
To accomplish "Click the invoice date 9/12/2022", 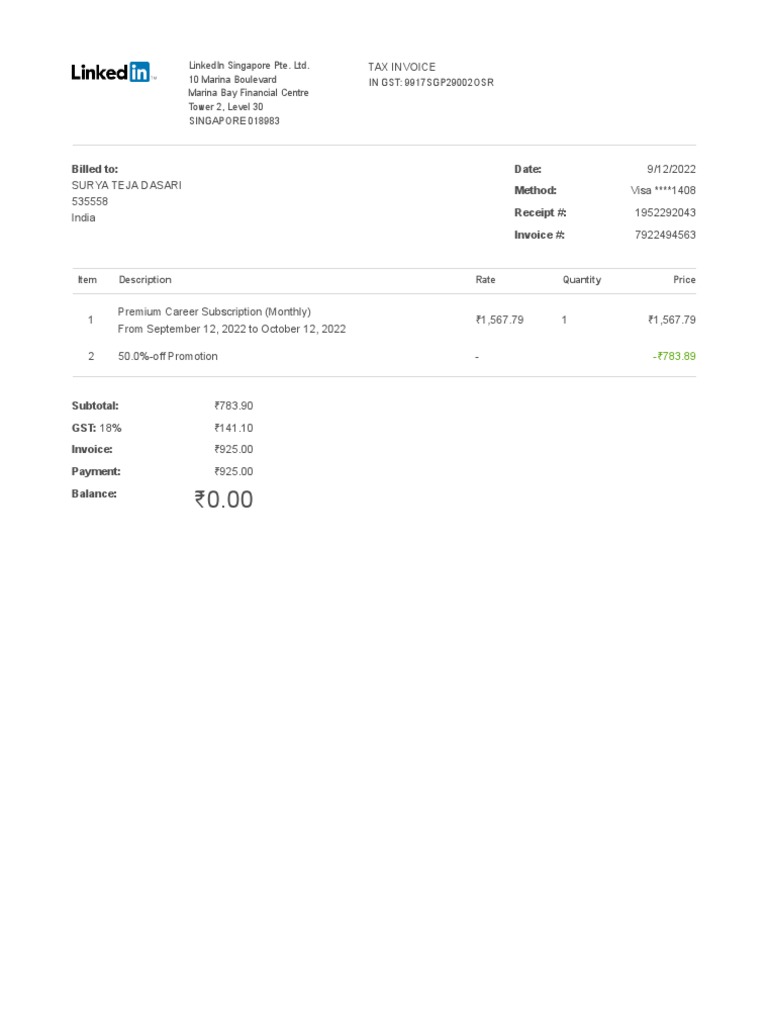I will pyautogui.click(x=671, y=169).
